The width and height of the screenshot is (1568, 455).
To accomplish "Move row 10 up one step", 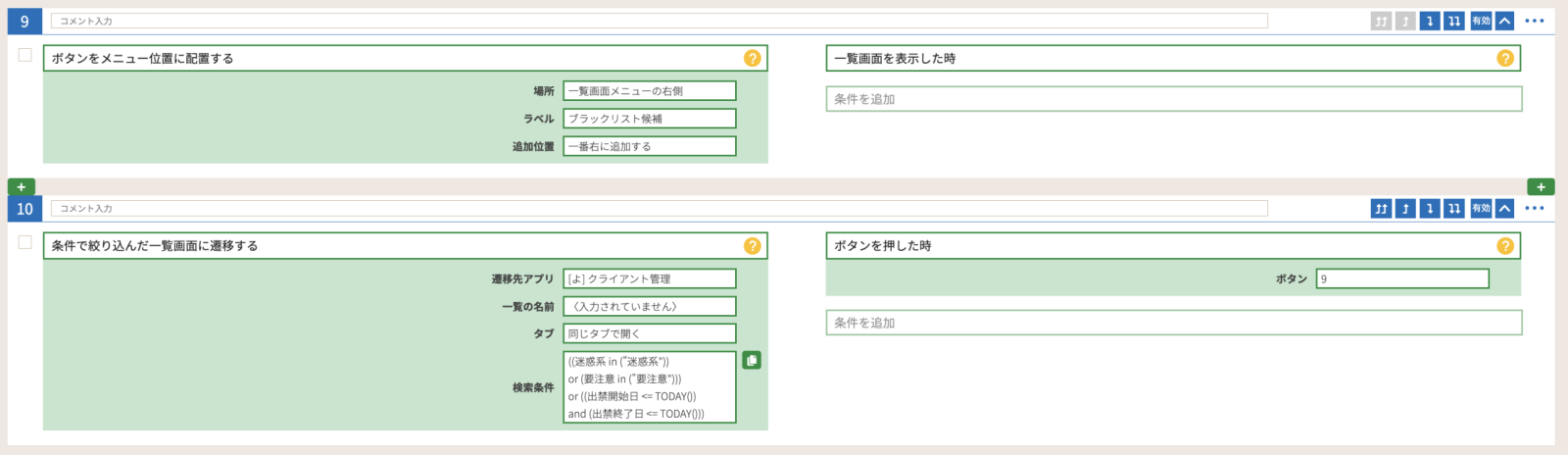I will [1405, 209].
